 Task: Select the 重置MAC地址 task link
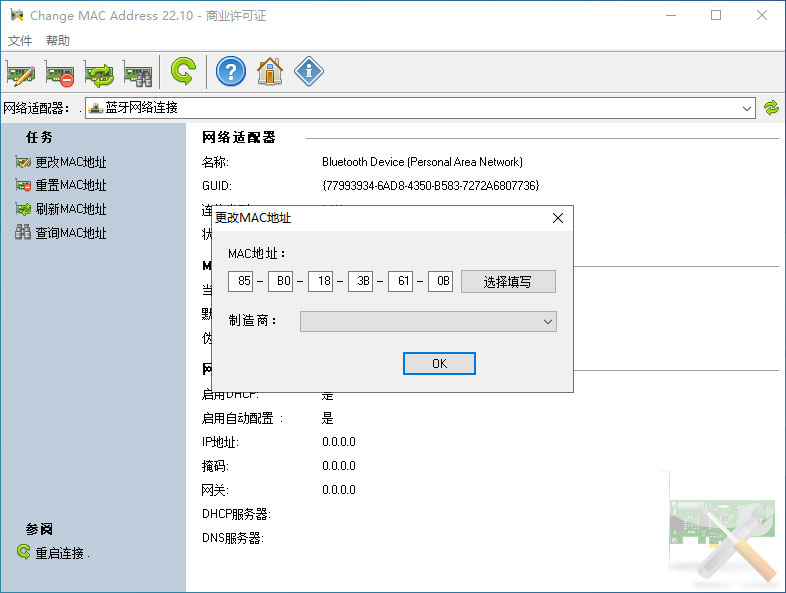(x=71, y=185)
